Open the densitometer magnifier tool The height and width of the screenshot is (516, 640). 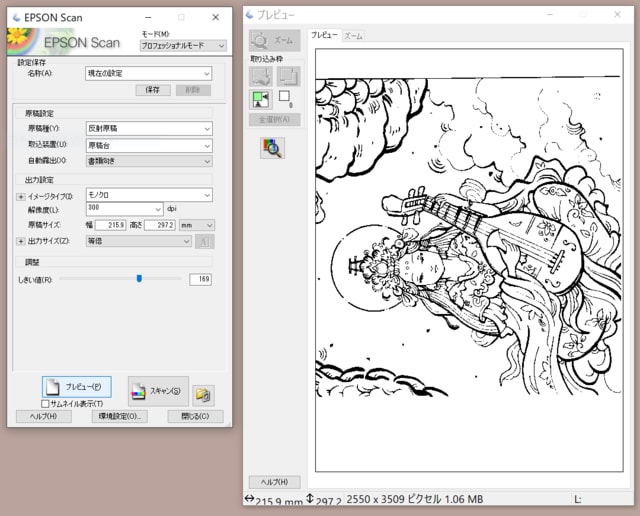point(272,148)
